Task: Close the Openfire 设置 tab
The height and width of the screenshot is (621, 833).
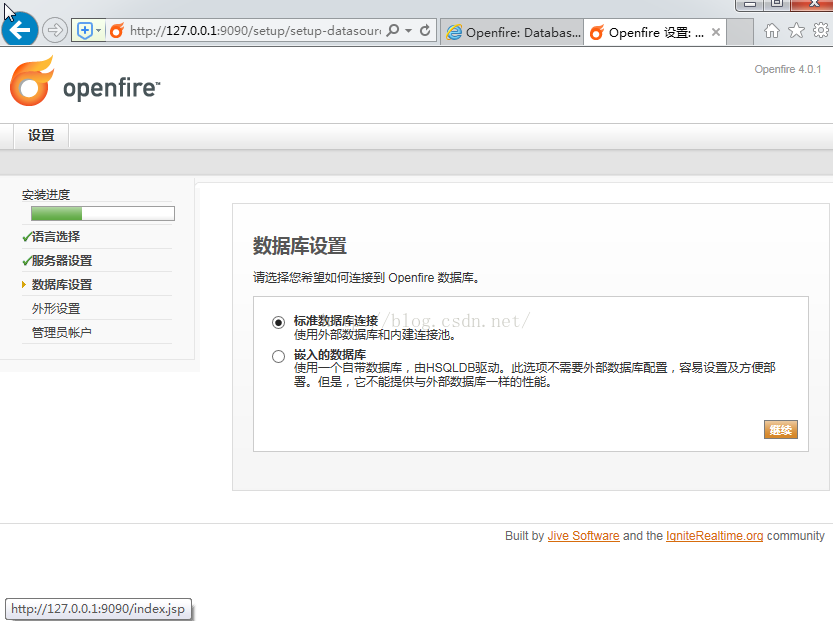Action: [x=716, y=32]
